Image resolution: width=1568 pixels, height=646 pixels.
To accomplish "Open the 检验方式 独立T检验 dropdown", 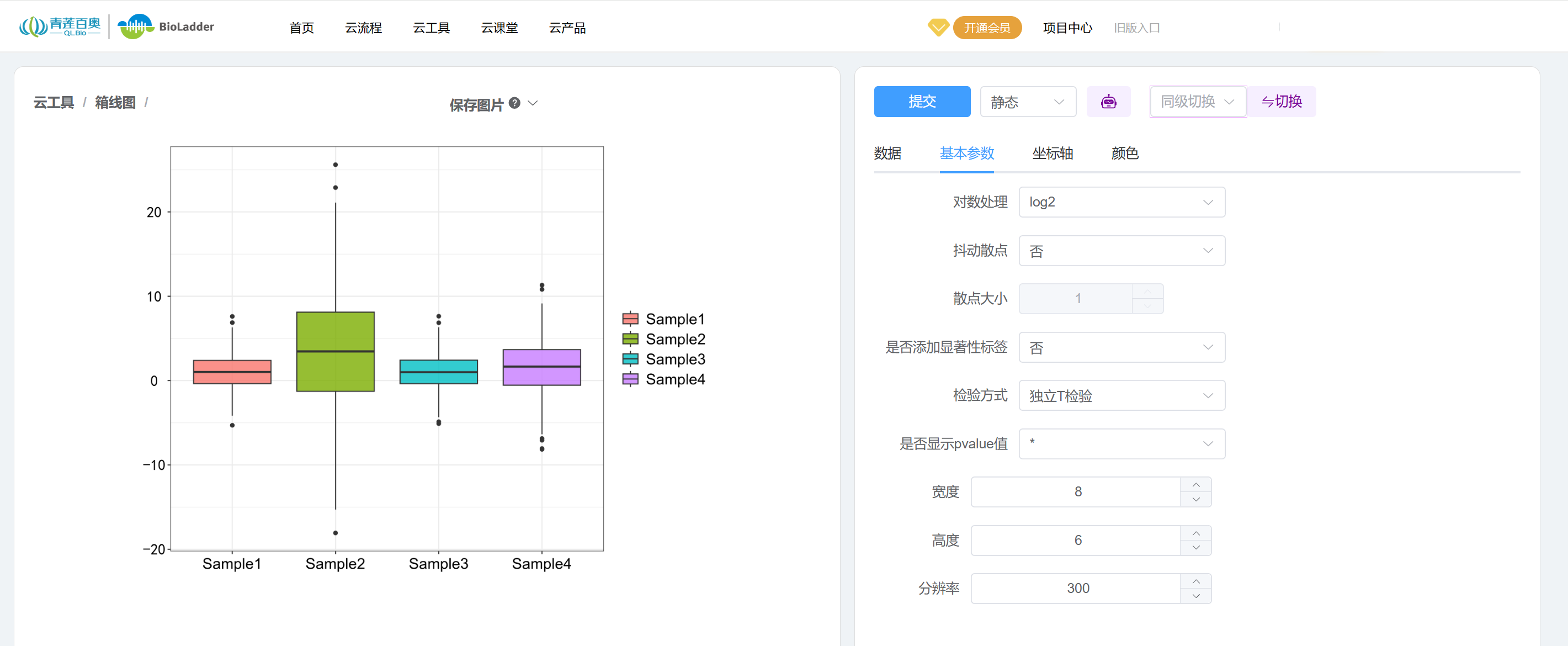I will point(1121,396).
